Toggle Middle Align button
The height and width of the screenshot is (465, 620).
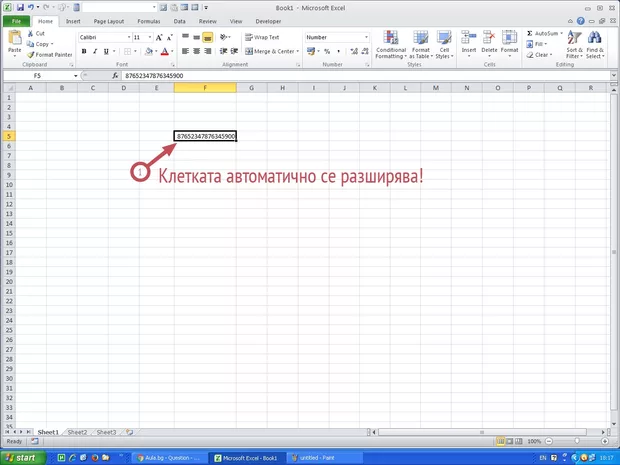pyautogui.click(x=197, y=37)
